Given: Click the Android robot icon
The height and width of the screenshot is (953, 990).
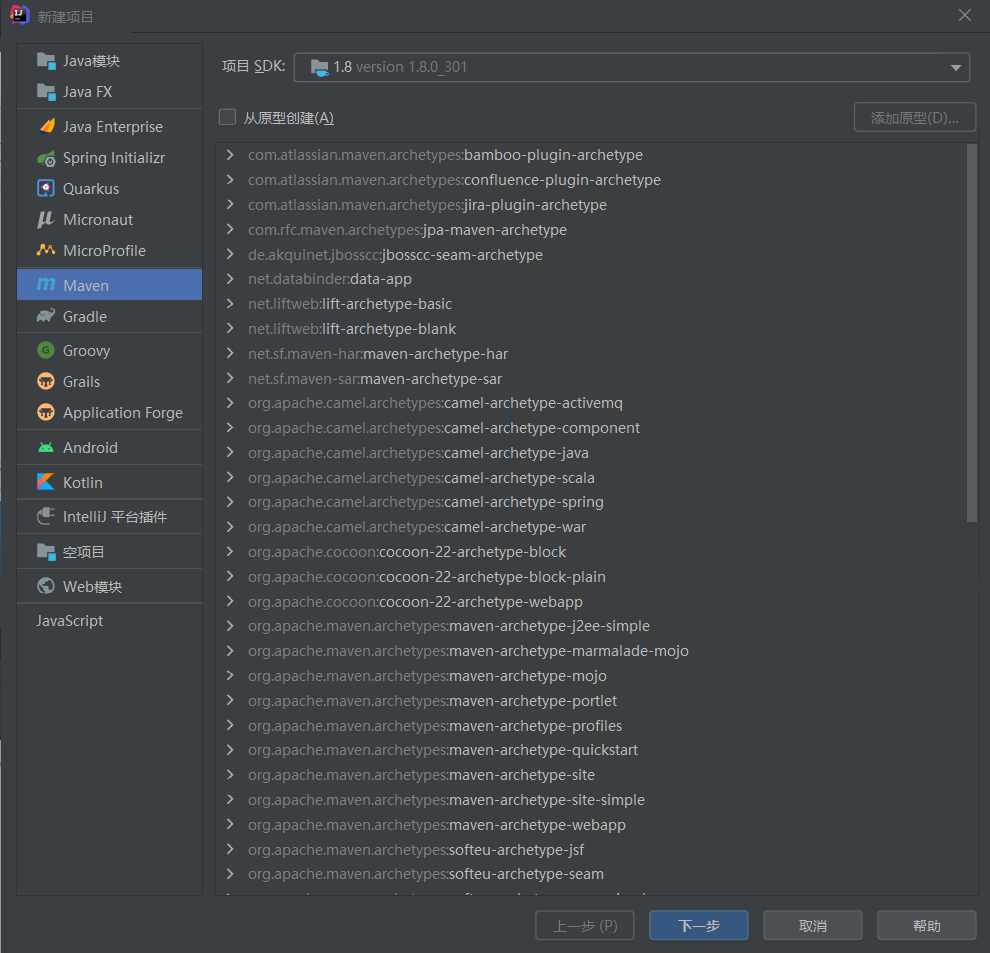Looking at the screenshot, I should pyautogui.click(x=46, y=447).
